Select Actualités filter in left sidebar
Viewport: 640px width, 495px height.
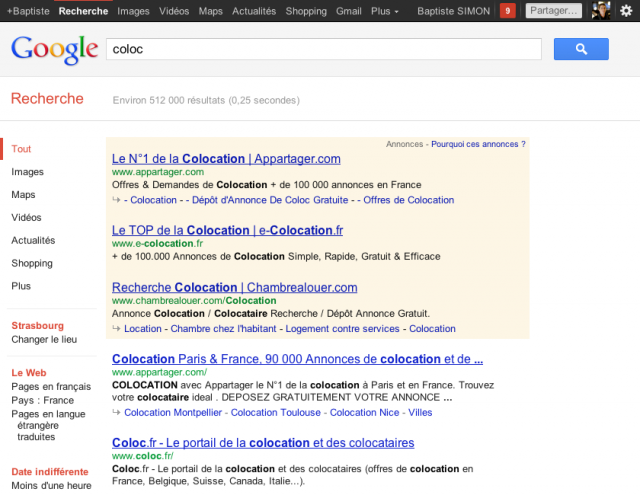(33, 240)
